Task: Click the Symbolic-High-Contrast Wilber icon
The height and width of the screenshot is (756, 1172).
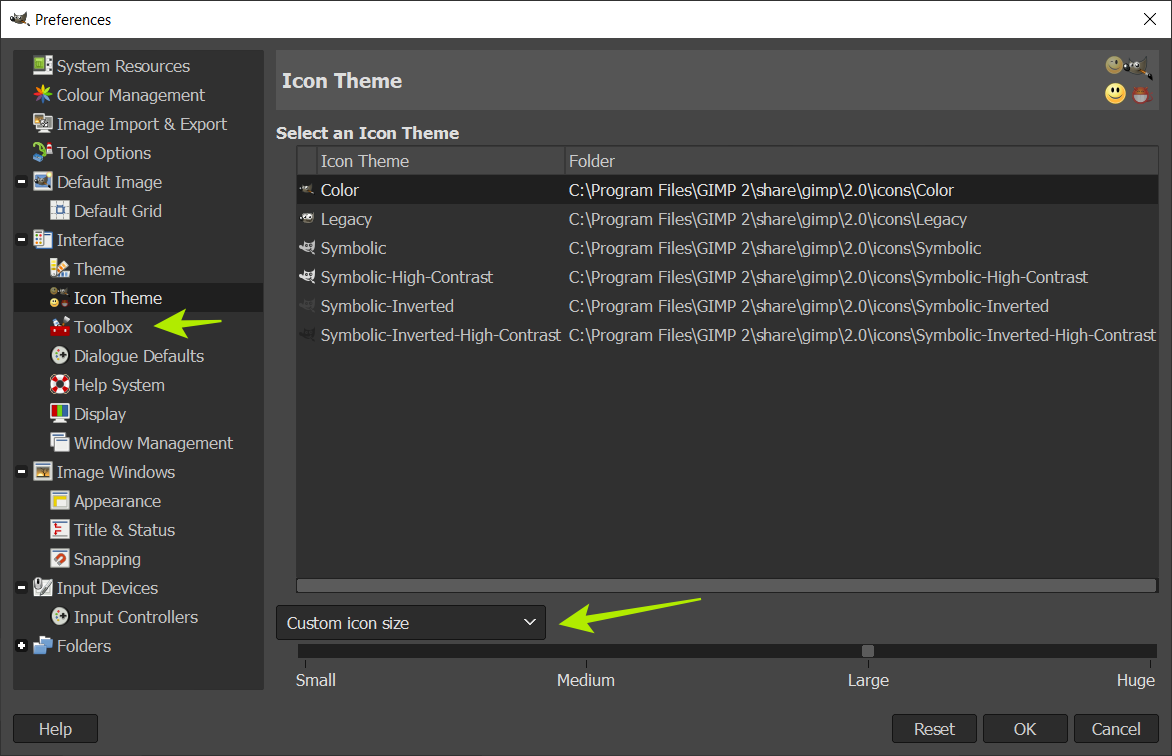Action: 306,277
